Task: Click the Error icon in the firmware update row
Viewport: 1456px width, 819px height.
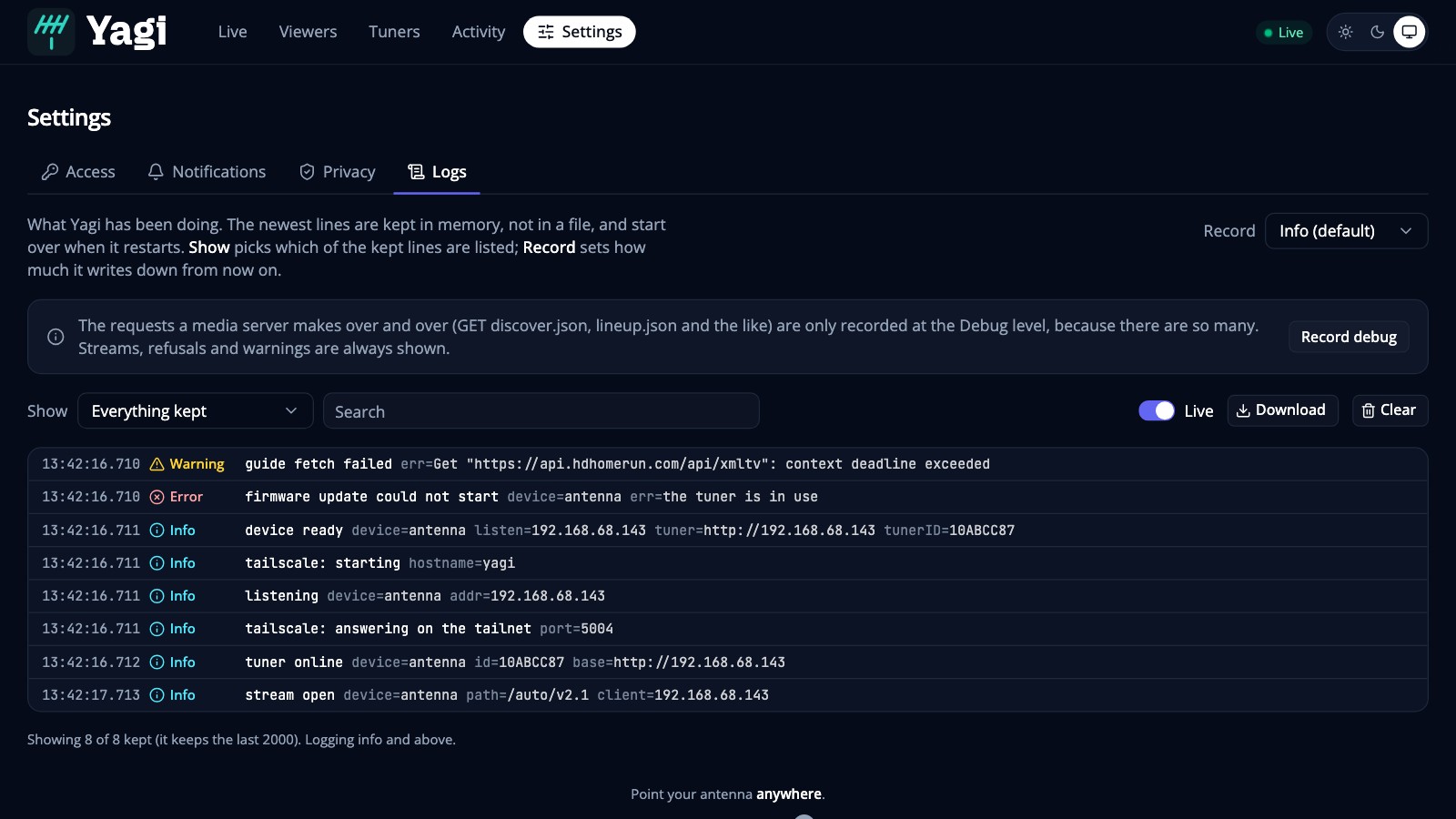Action: (x=157, y=497)
